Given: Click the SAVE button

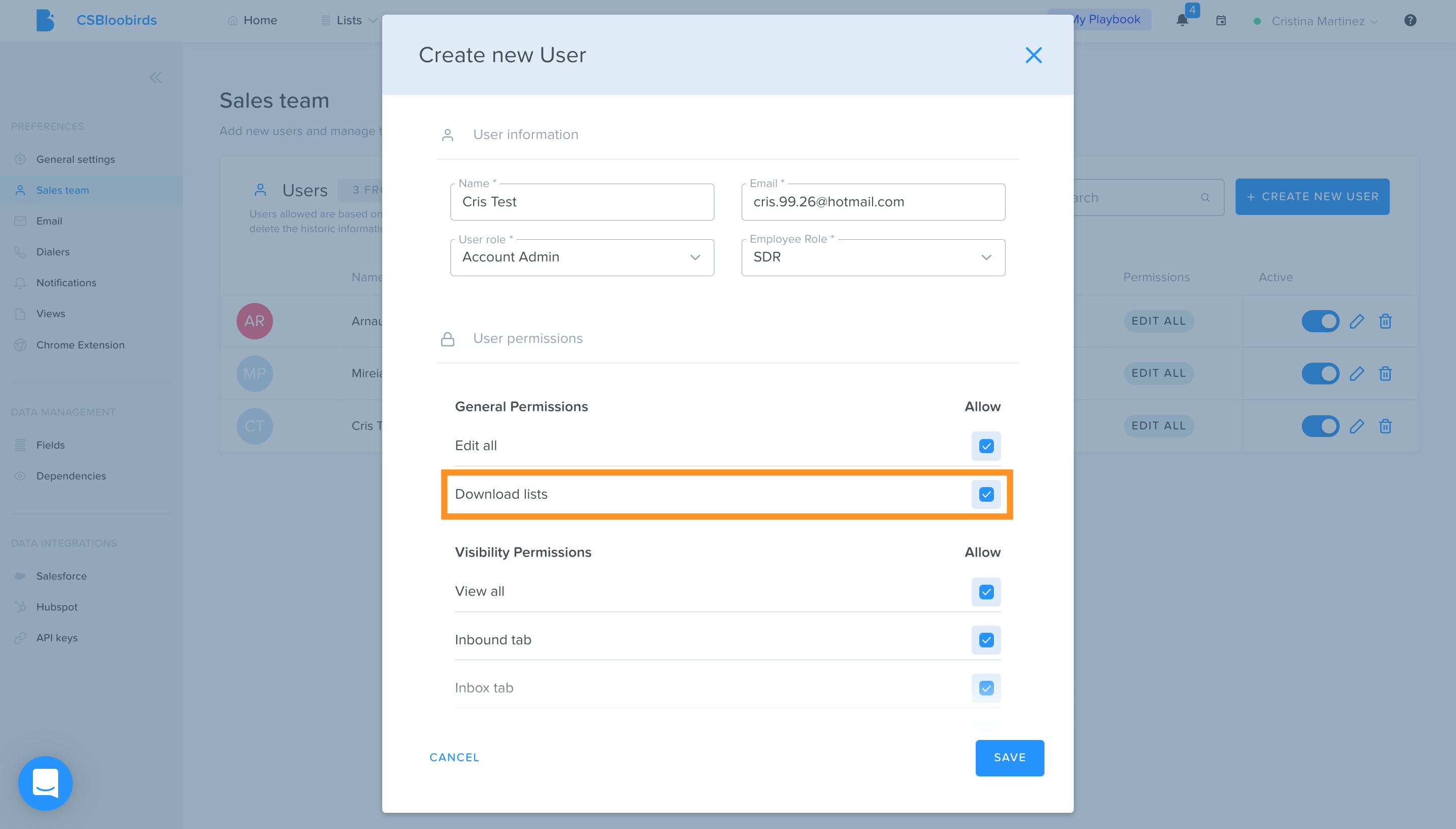Looking at the screenshot, I should click(x=1010, y=758).
